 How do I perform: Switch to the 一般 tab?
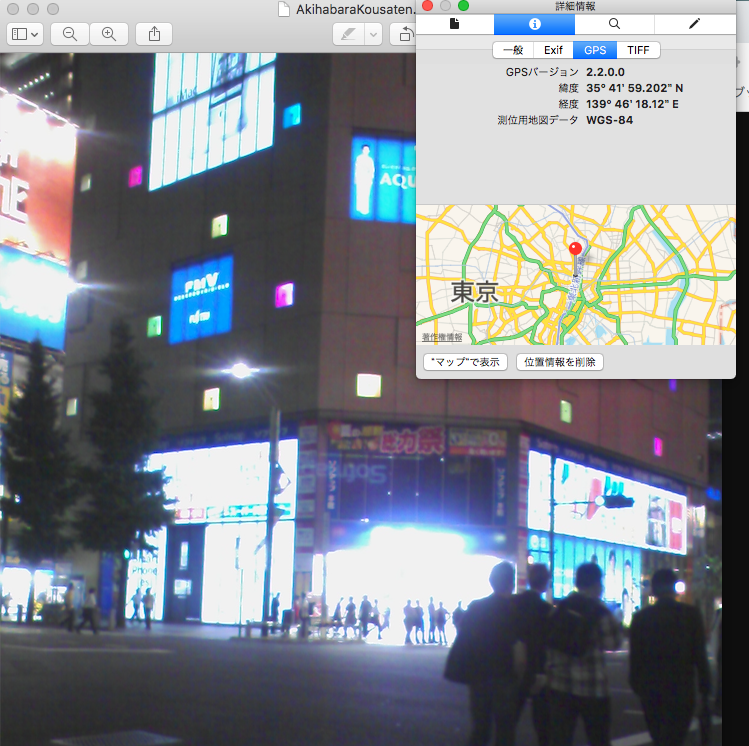pos(513,50)
